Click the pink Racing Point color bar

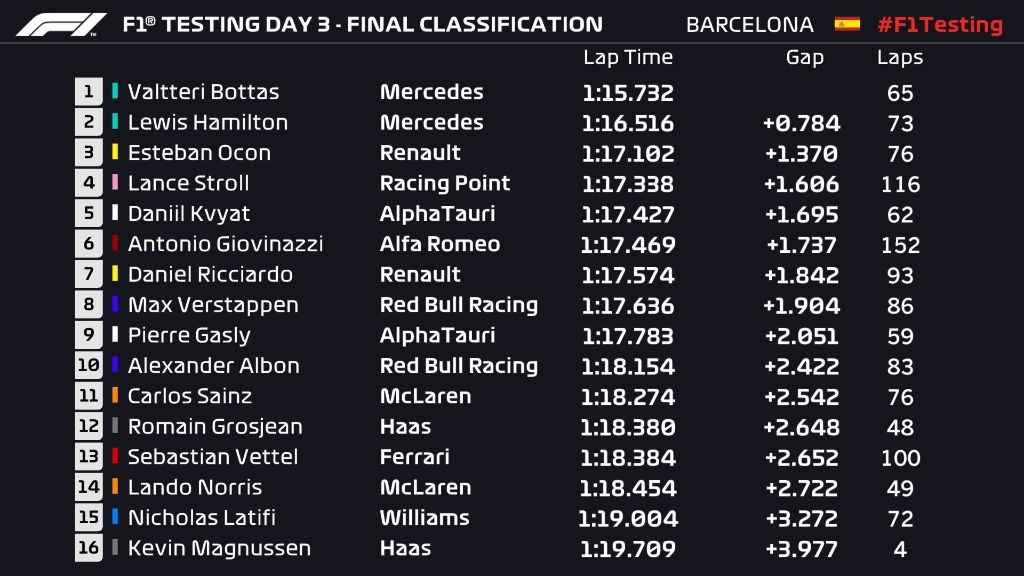pos(115,182)
